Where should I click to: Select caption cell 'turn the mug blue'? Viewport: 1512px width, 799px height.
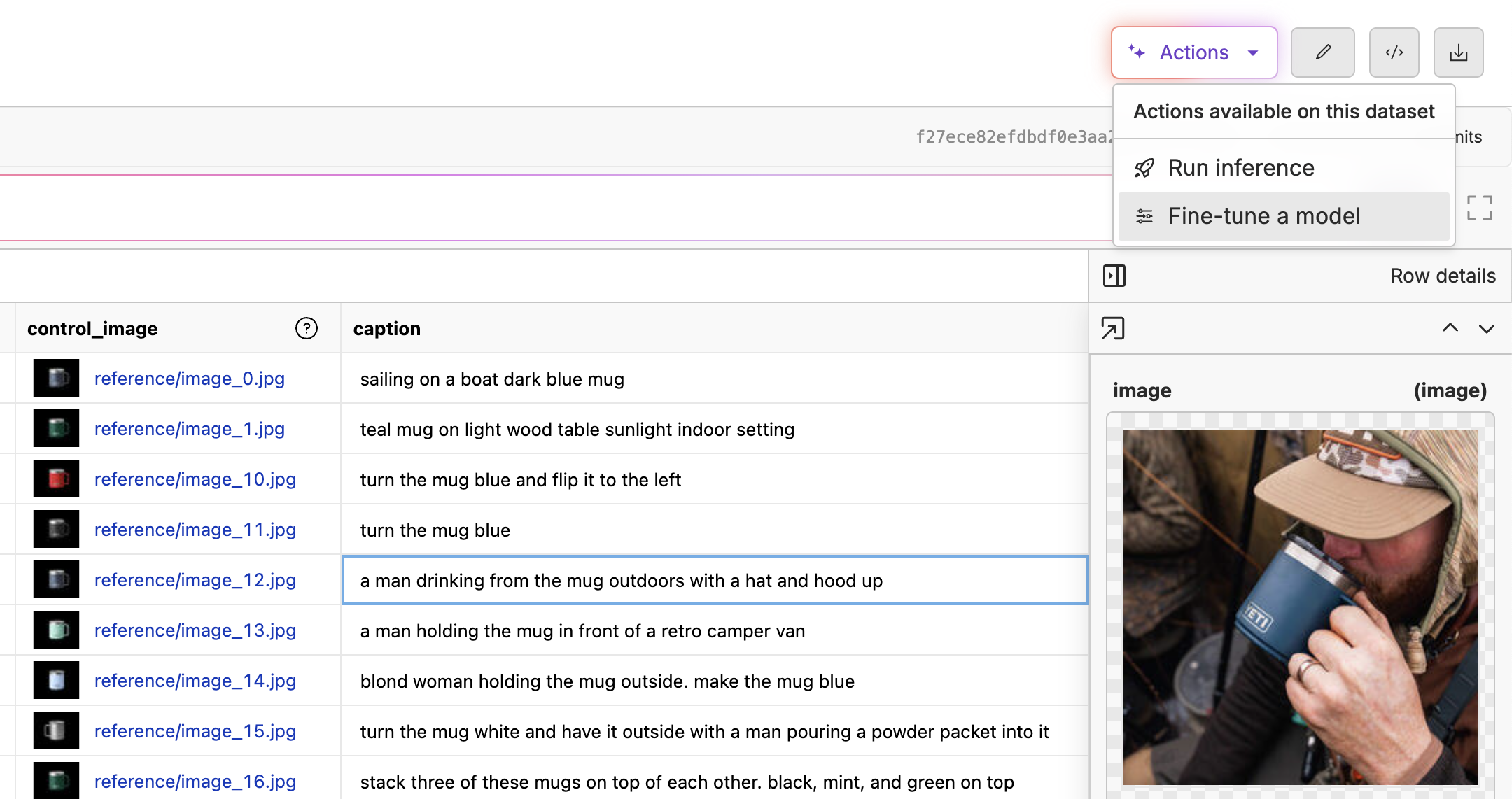[x=435, y=530]
